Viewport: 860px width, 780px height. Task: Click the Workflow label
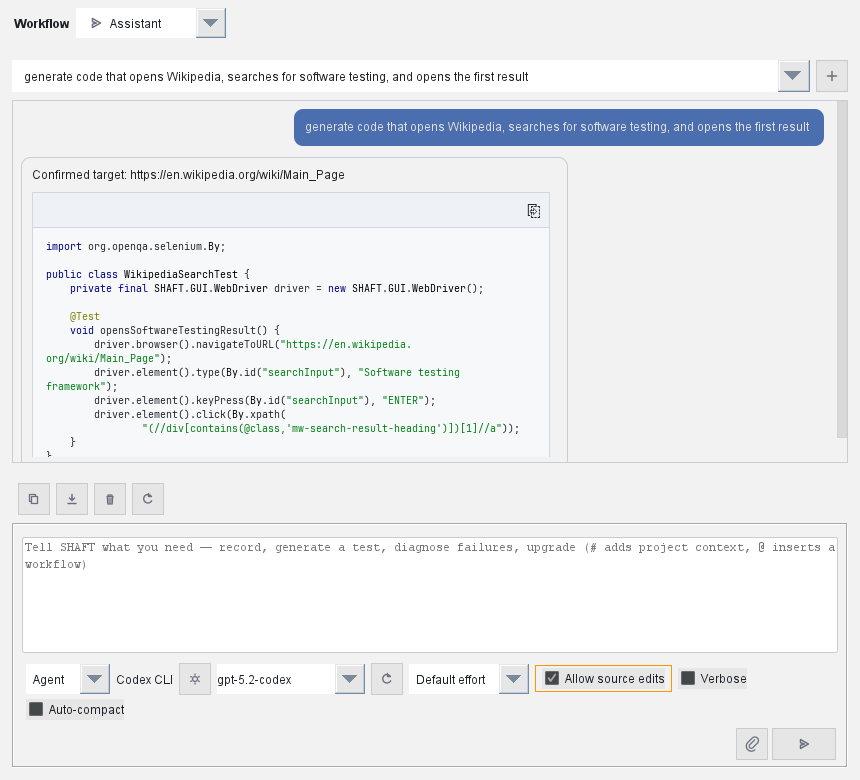42,24
